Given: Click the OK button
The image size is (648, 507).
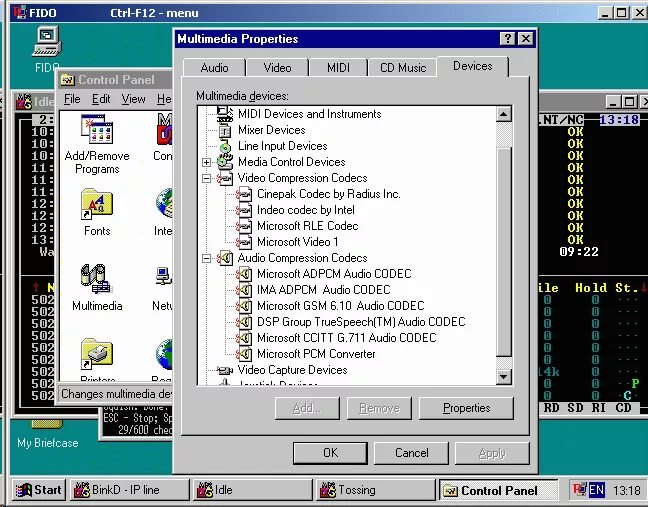Looking at the screenshot, I should point(330,453).
